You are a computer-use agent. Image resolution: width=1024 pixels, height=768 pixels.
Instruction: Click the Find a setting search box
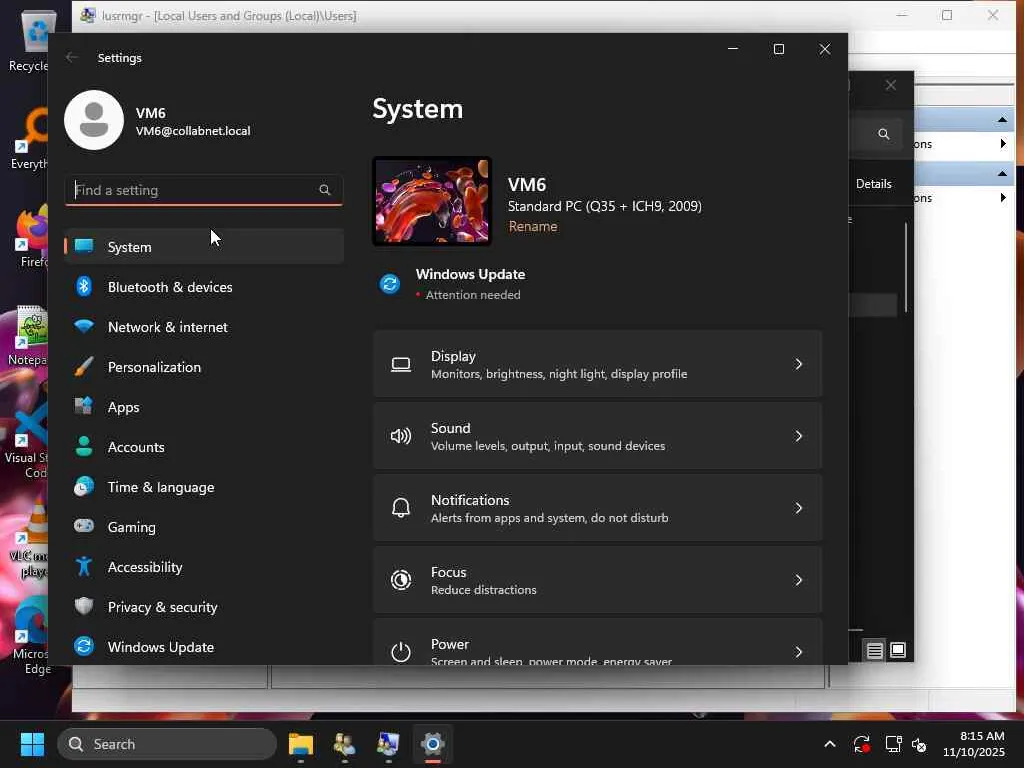pos(204,190)
